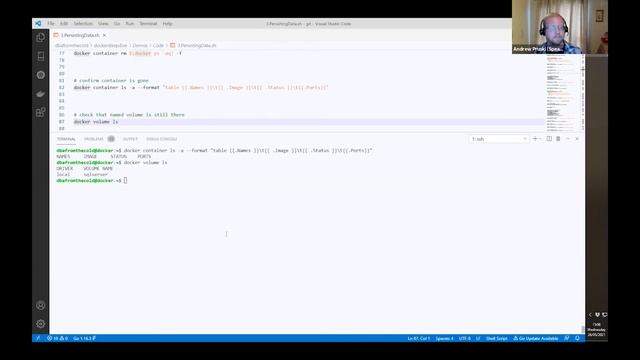Open the Selection menu
Viewport: 640px width, 360px height.
click(83, 24)
